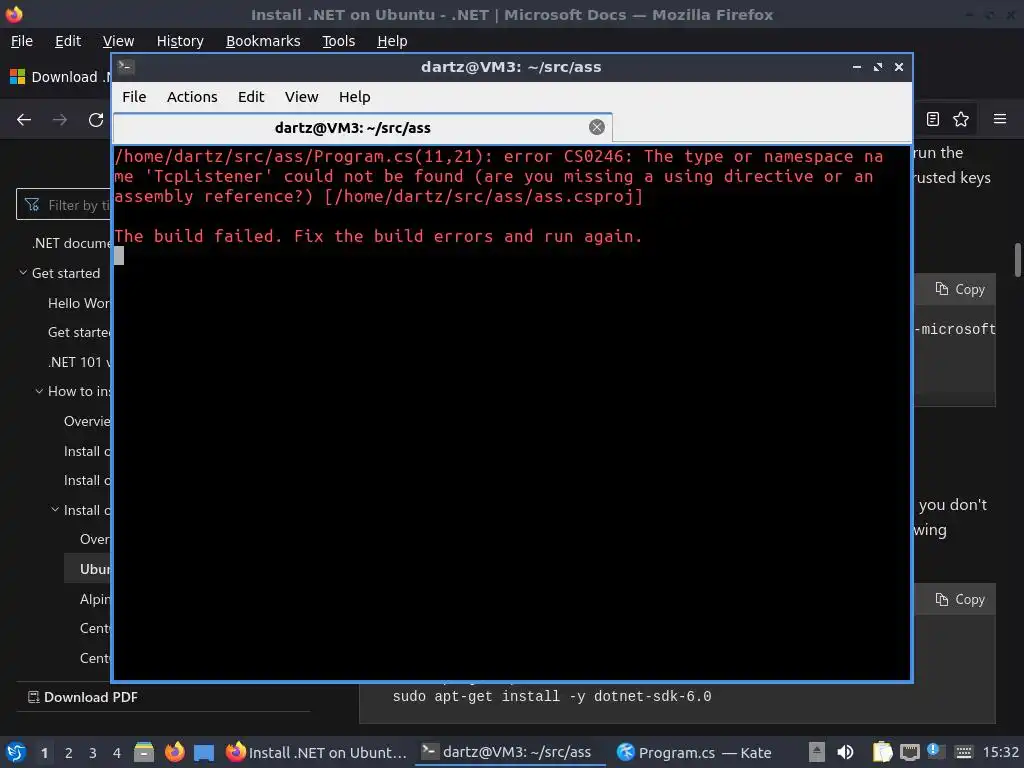
Task: Open Firefox hamburger application menu
Action: pos(999,119)
